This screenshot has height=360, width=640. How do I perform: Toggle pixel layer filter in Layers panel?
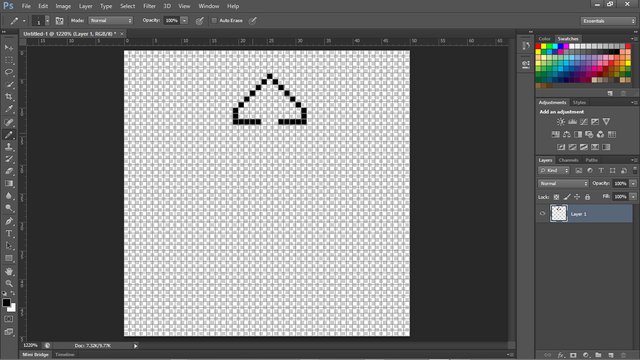tap(578, 171)
